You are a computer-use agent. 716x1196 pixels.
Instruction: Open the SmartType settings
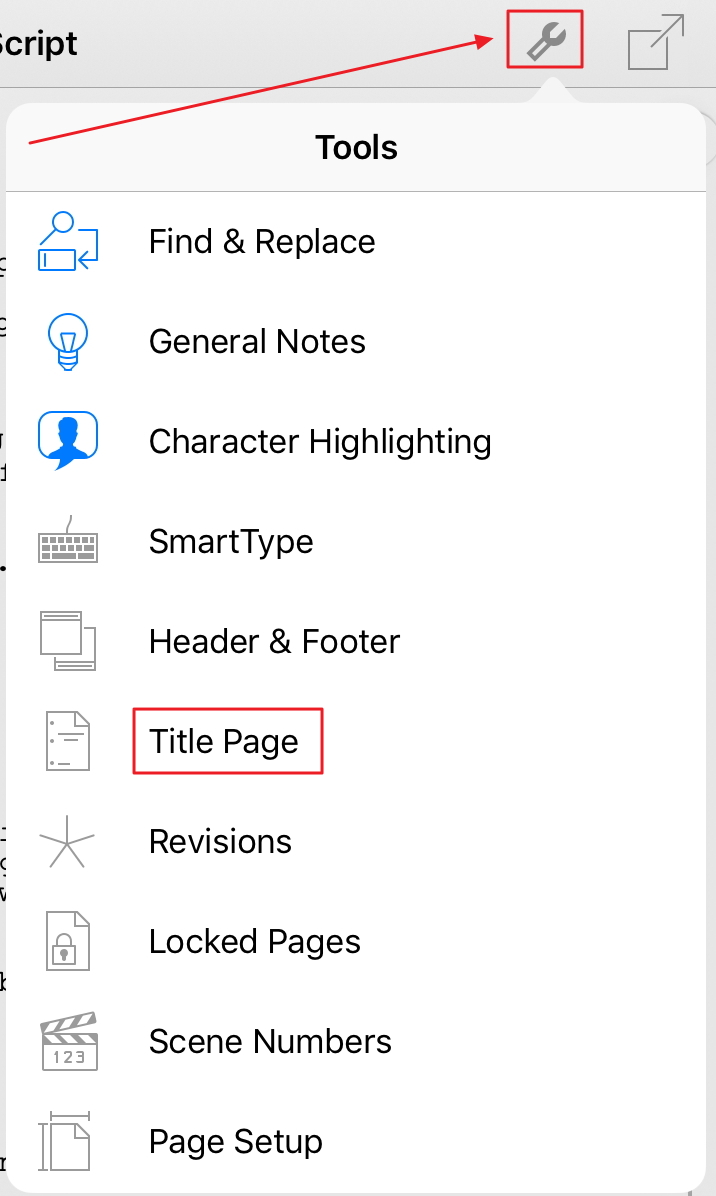(x=231, y=541)
